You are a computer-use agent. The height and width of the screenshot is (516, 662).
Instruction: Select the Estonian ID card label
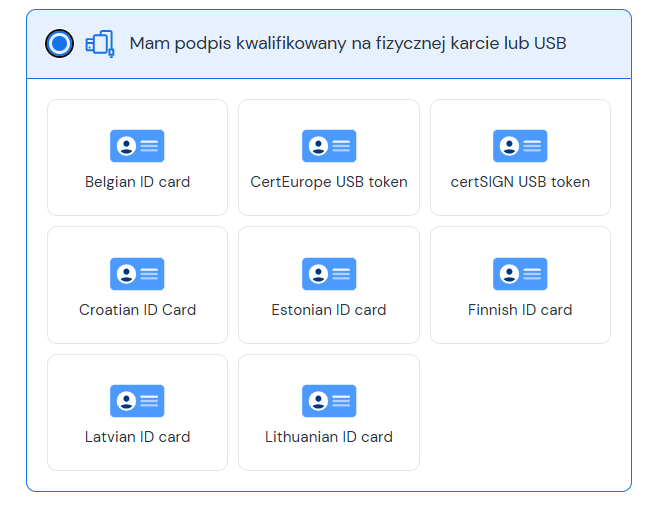[x=329, y=310]
